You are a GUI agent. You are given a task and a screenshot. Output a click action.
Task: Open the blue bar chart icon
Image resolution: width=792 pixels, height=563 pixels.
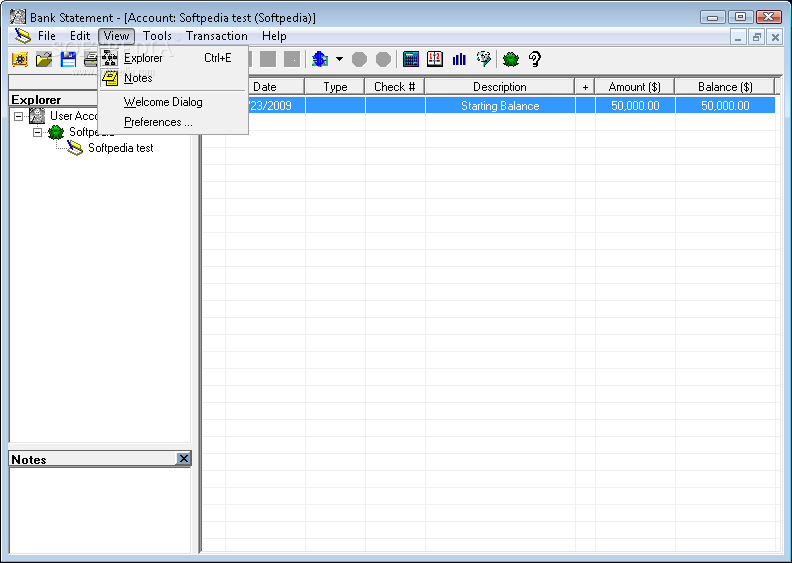pyautogui.click(x=459, y=60)
